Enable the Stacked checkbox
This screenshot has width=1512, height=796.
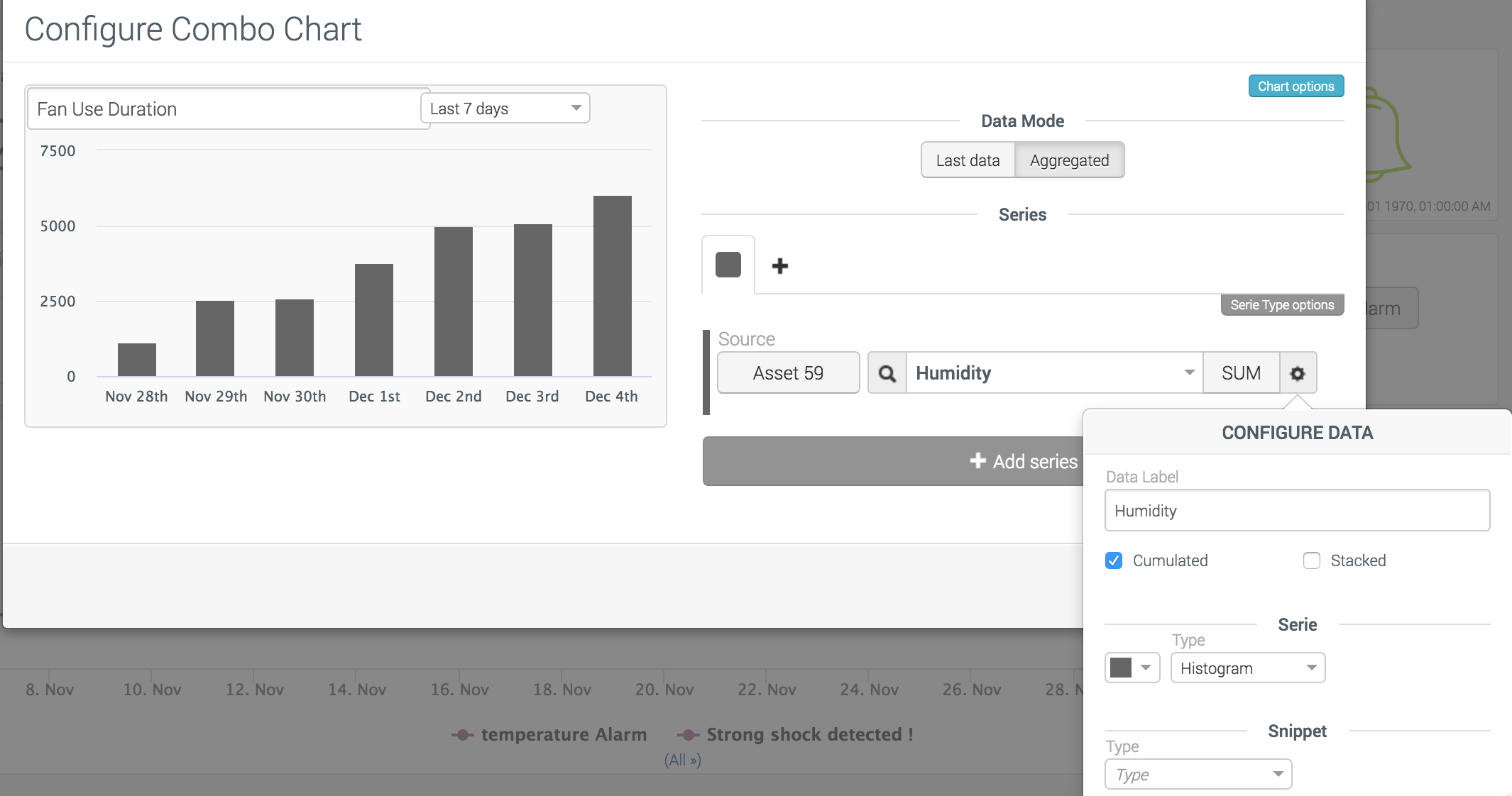[1312, 560]
